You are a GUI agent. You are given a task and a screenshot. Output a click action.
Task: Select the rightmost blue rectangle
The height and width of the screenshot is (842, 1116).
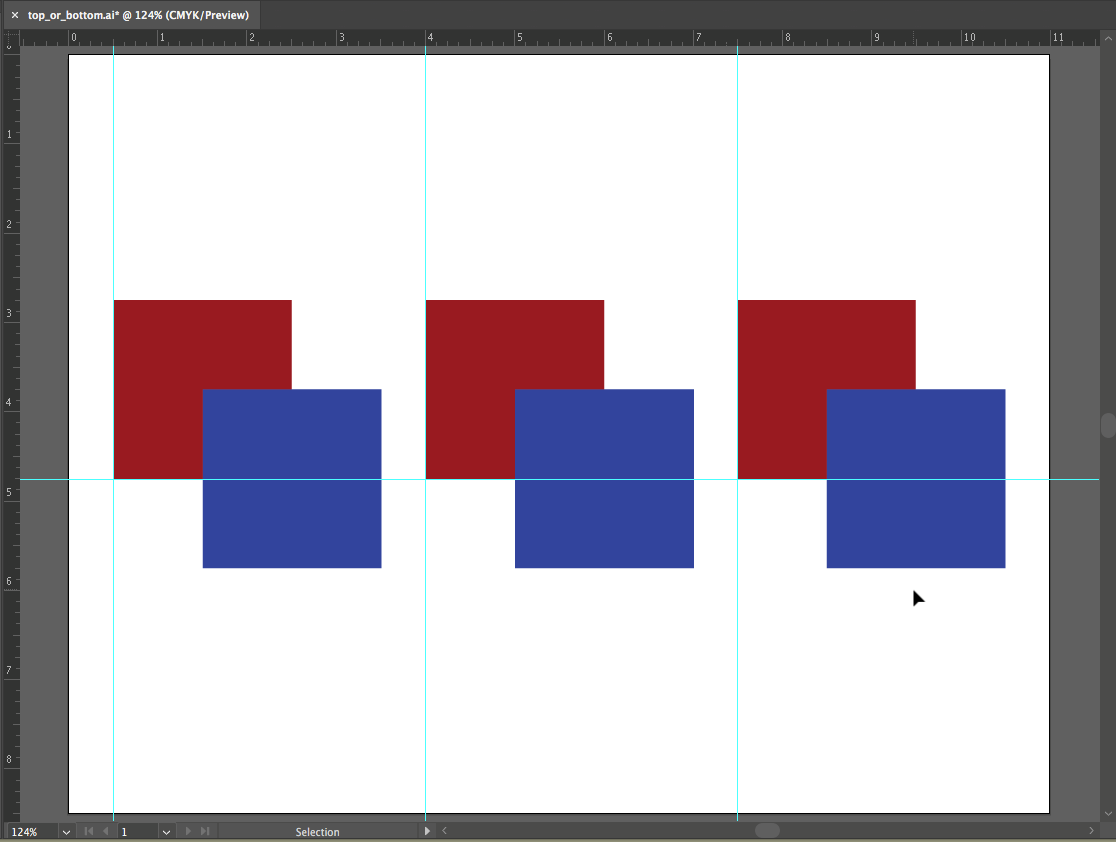coord(916,500)
